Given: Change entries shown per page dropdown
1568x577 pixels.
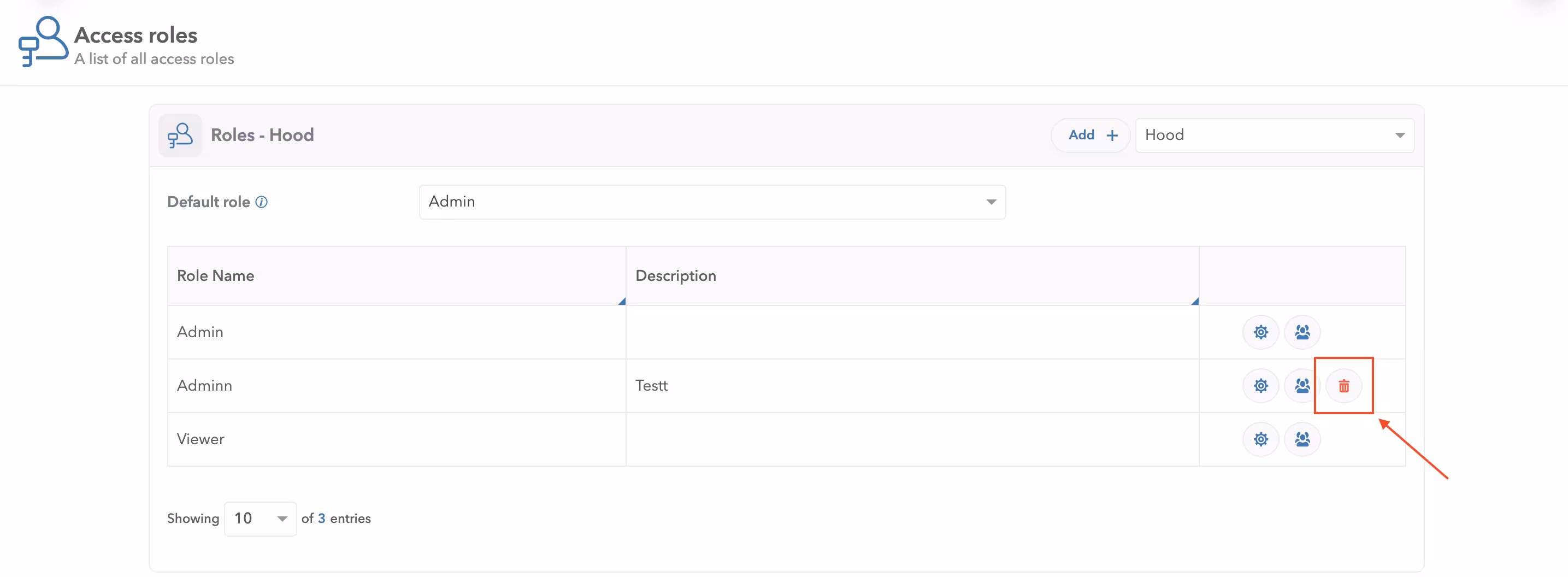Looking at the screenshot, I should (260, 519).
